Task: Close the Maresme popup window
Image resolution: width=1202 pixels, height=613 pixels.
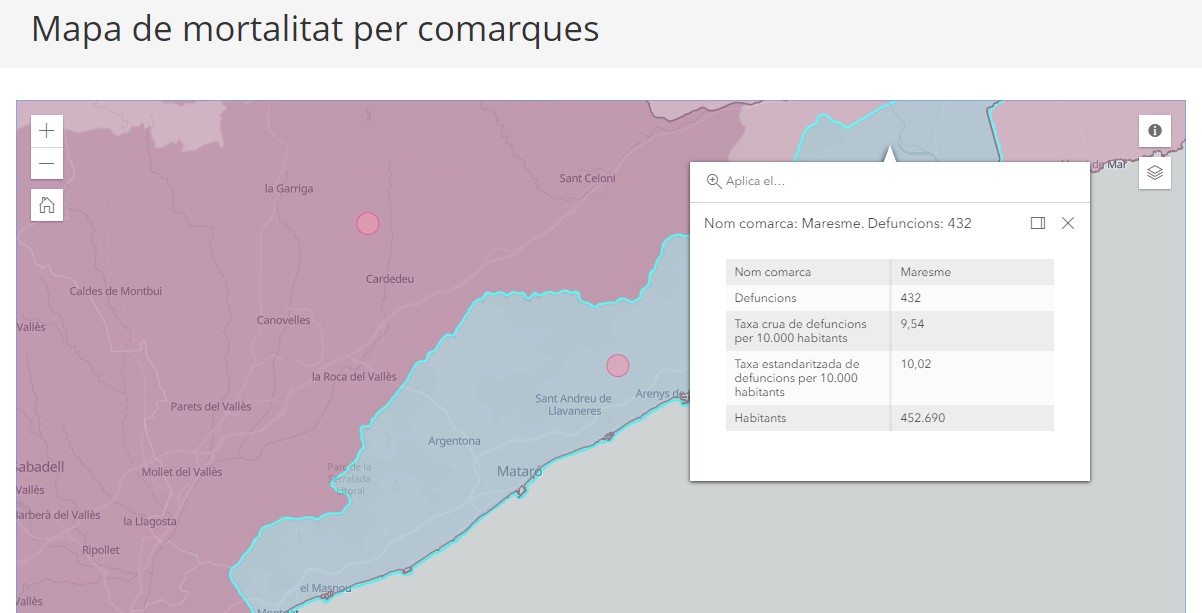Action: [1068, 223]
